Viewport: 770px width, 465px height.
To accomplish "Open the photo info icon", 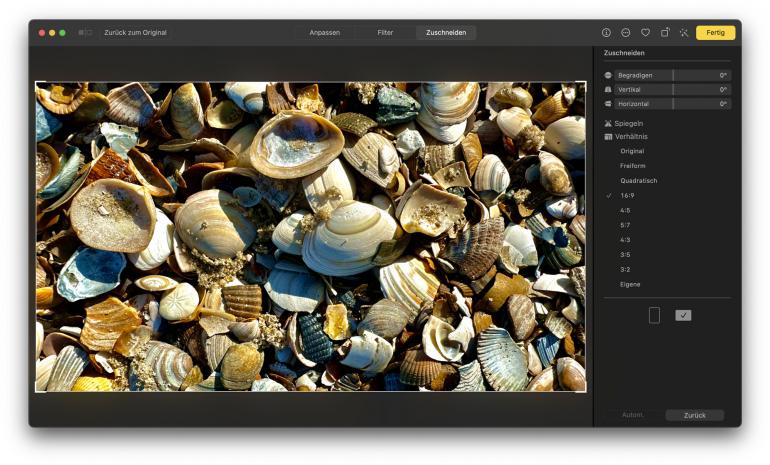I will (x=606, y=32).
